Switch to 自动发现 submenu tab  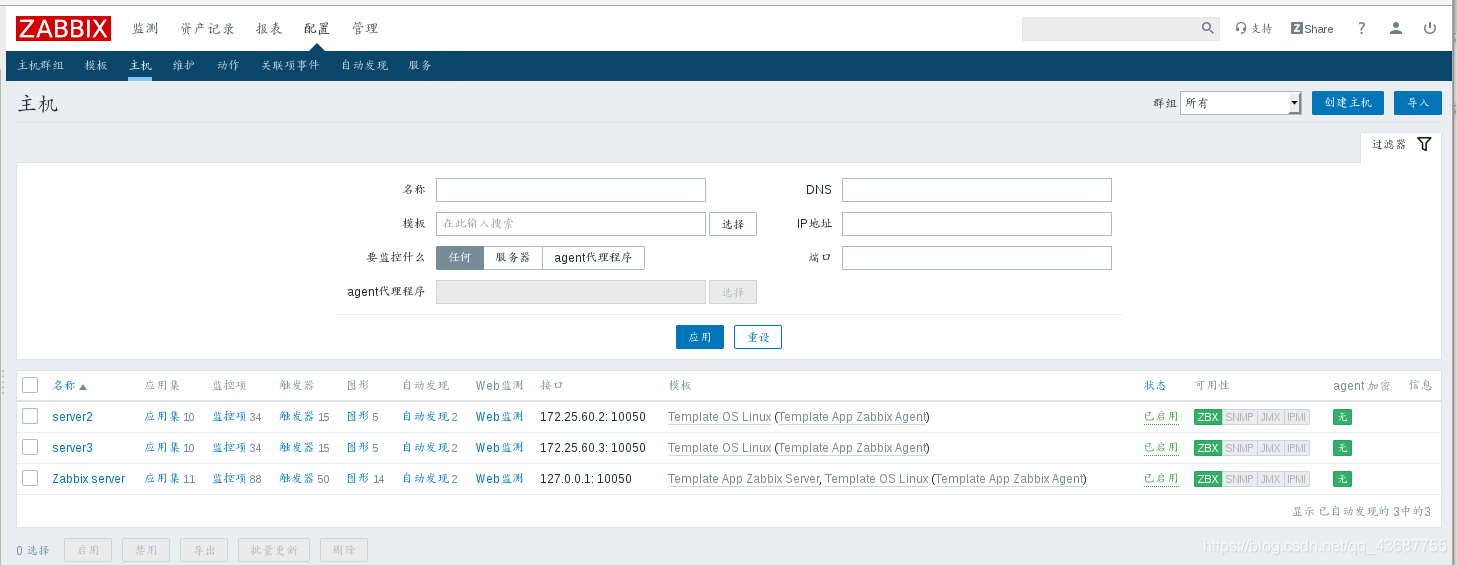tap(364, 66)
